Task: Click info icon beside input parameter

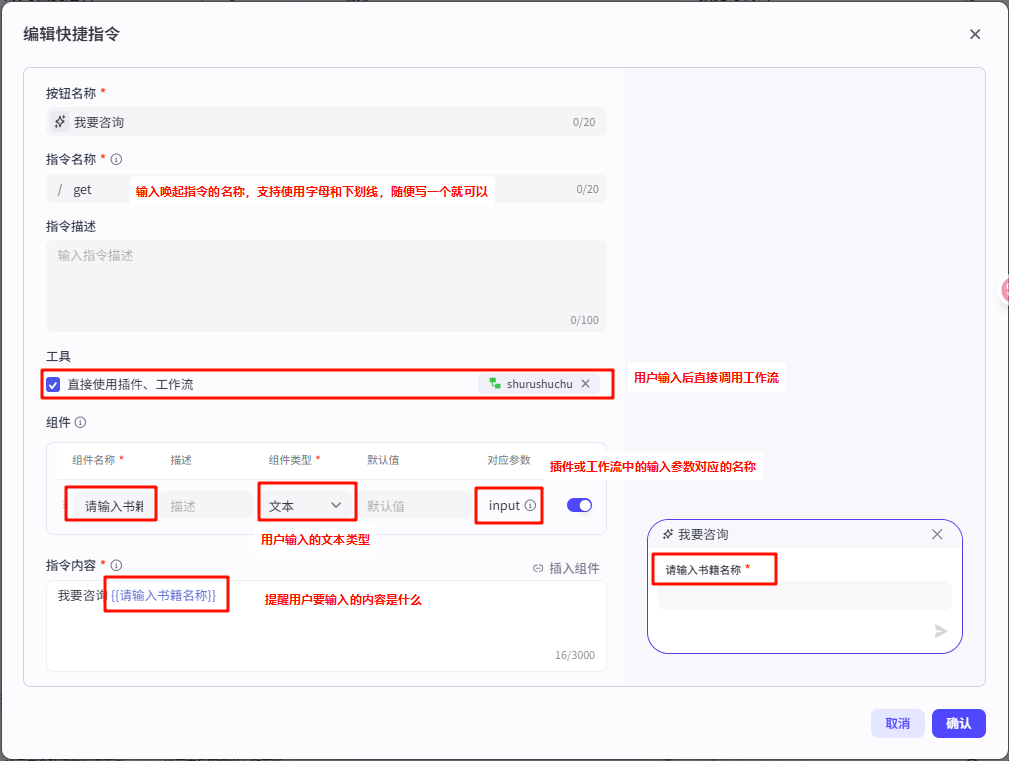Action: tap(530, 506)
